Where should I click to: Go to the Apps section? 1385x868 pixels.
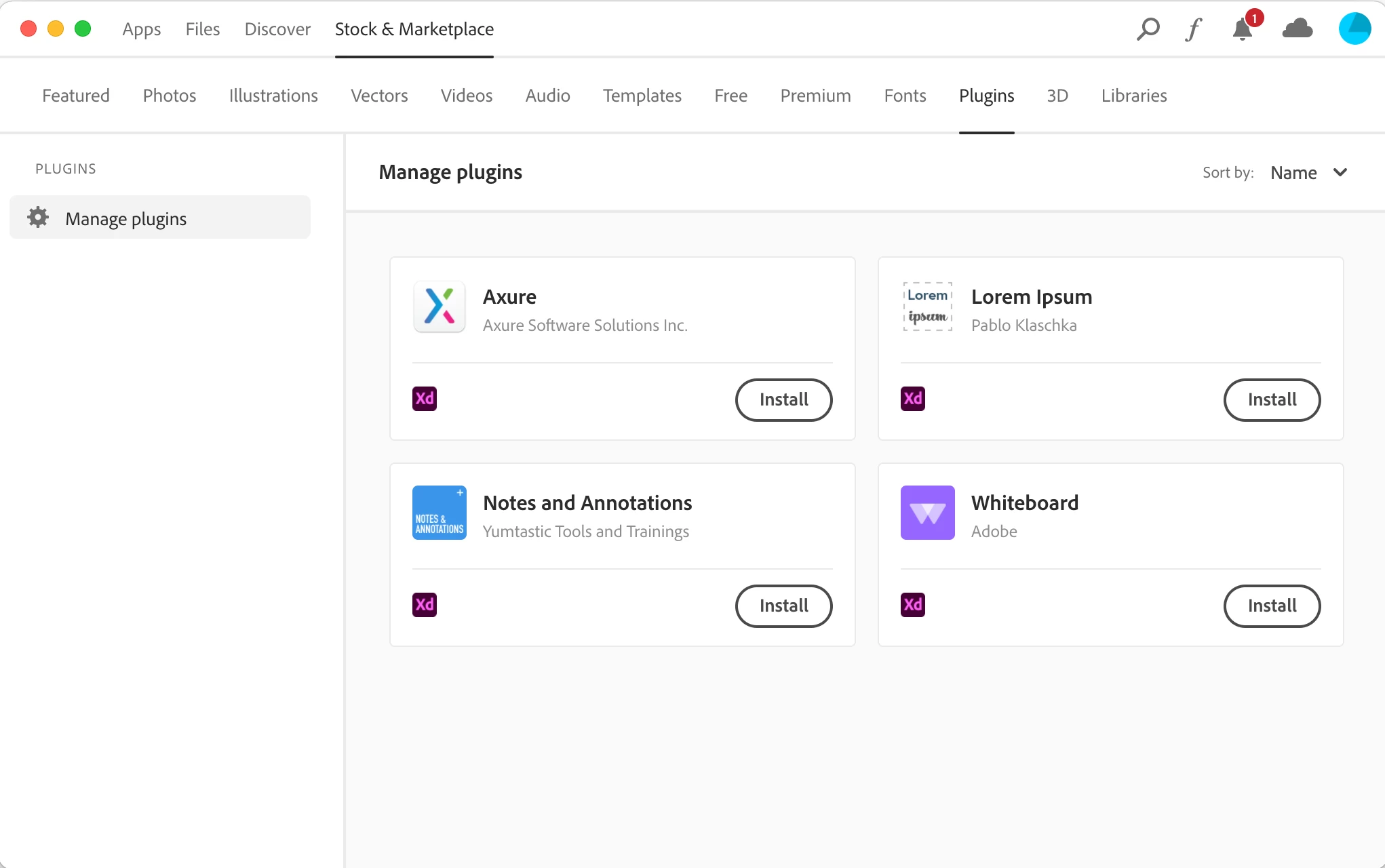point(141,29)
